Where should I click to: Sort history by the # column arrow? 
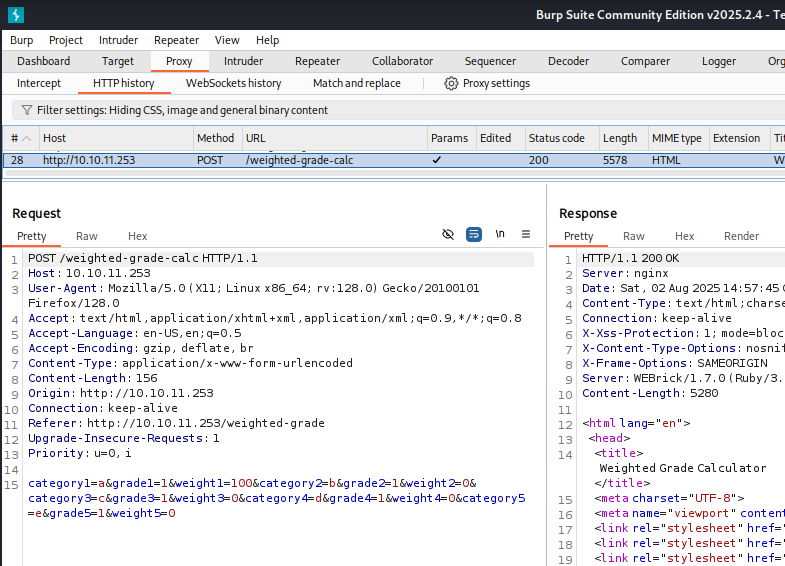pyautogui.click(x=26, y=138)
